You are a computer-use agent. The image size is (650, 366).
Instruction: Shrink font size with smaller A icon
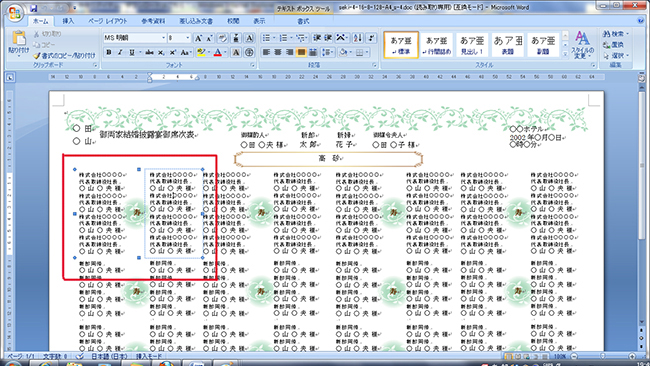[210, 38]
